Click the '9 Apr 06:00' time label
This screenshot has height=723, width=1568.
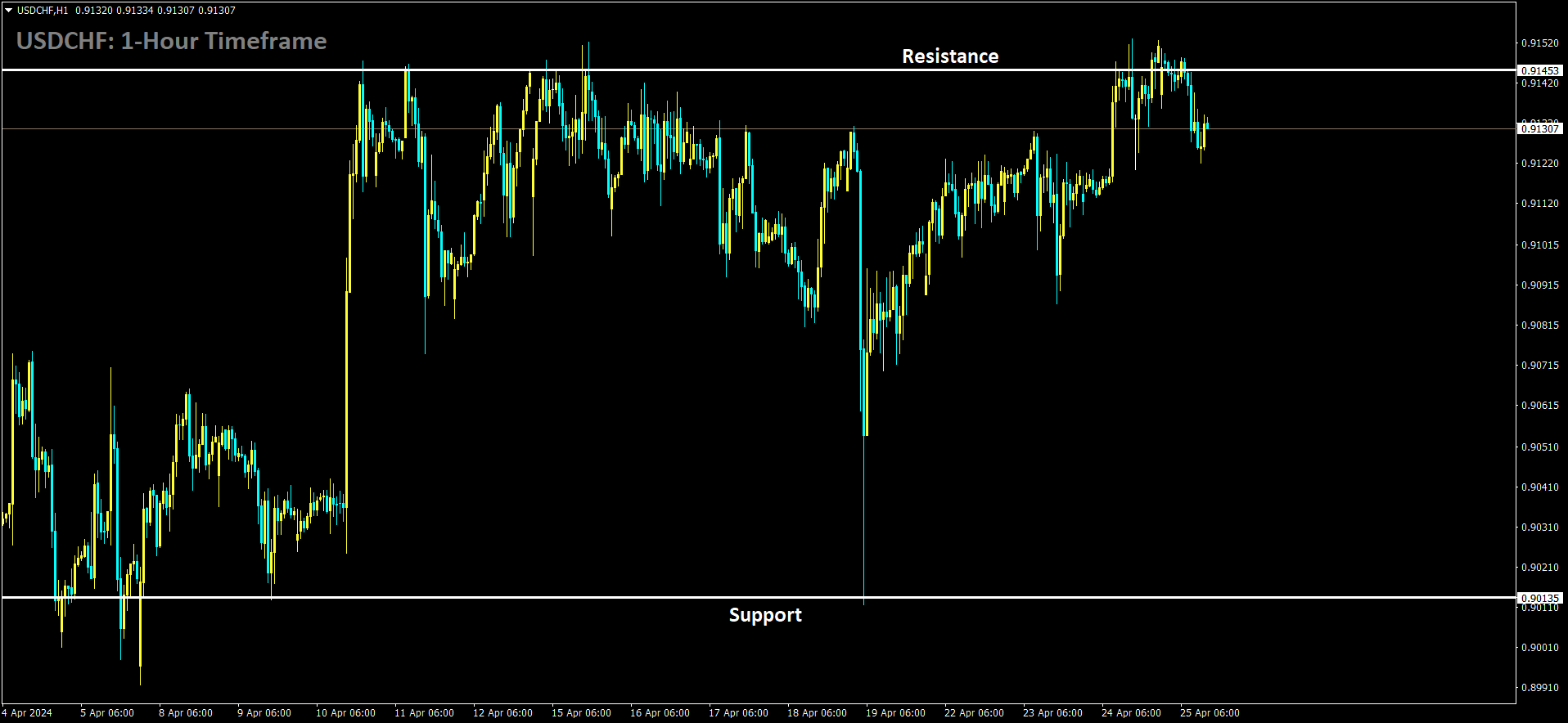click(x=264, y=713)
